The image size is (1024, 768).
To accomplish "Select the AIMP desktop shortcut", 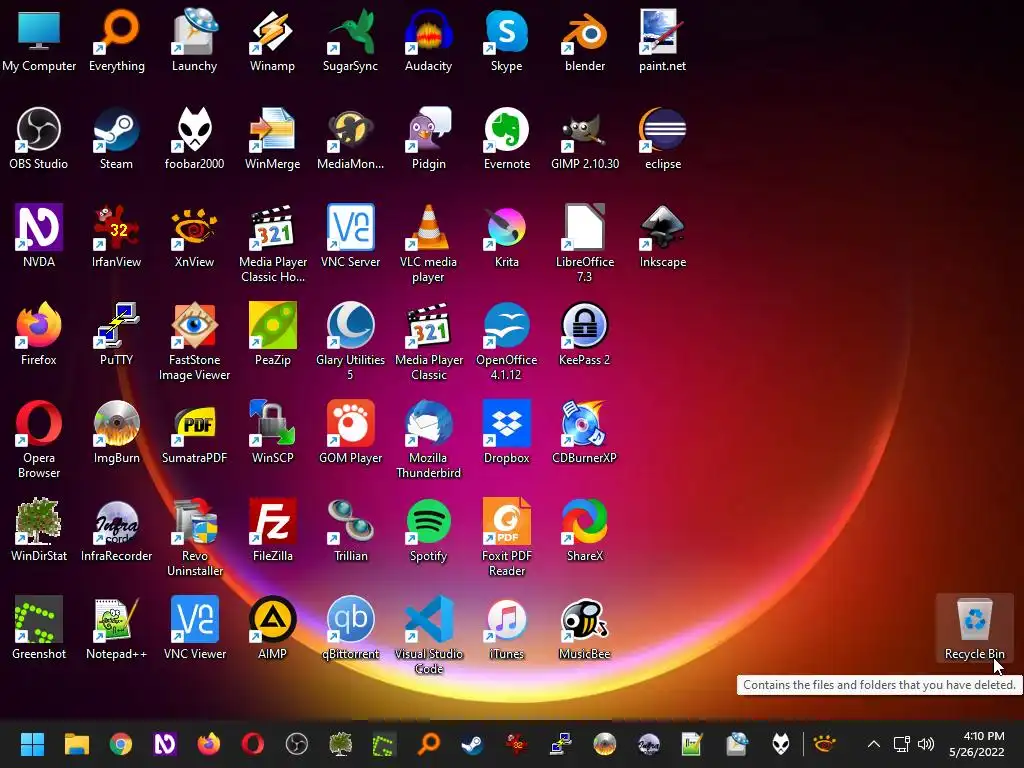I will point(272,628).
